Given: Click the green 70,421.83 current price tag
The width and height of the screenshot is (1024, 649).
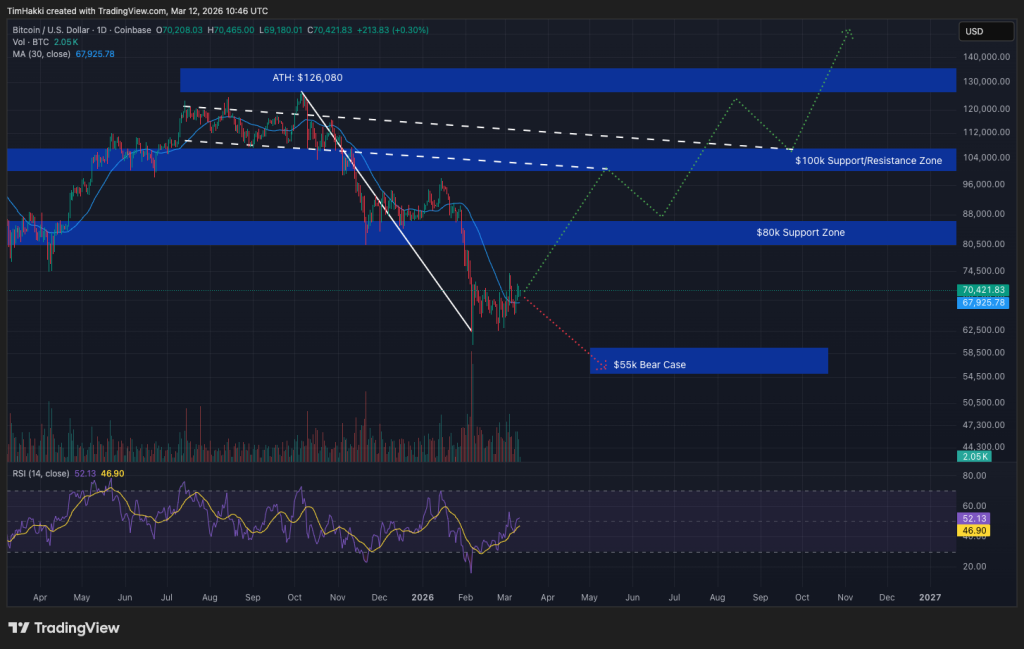Looking at the screenshot, I should (x=981, y=290).
